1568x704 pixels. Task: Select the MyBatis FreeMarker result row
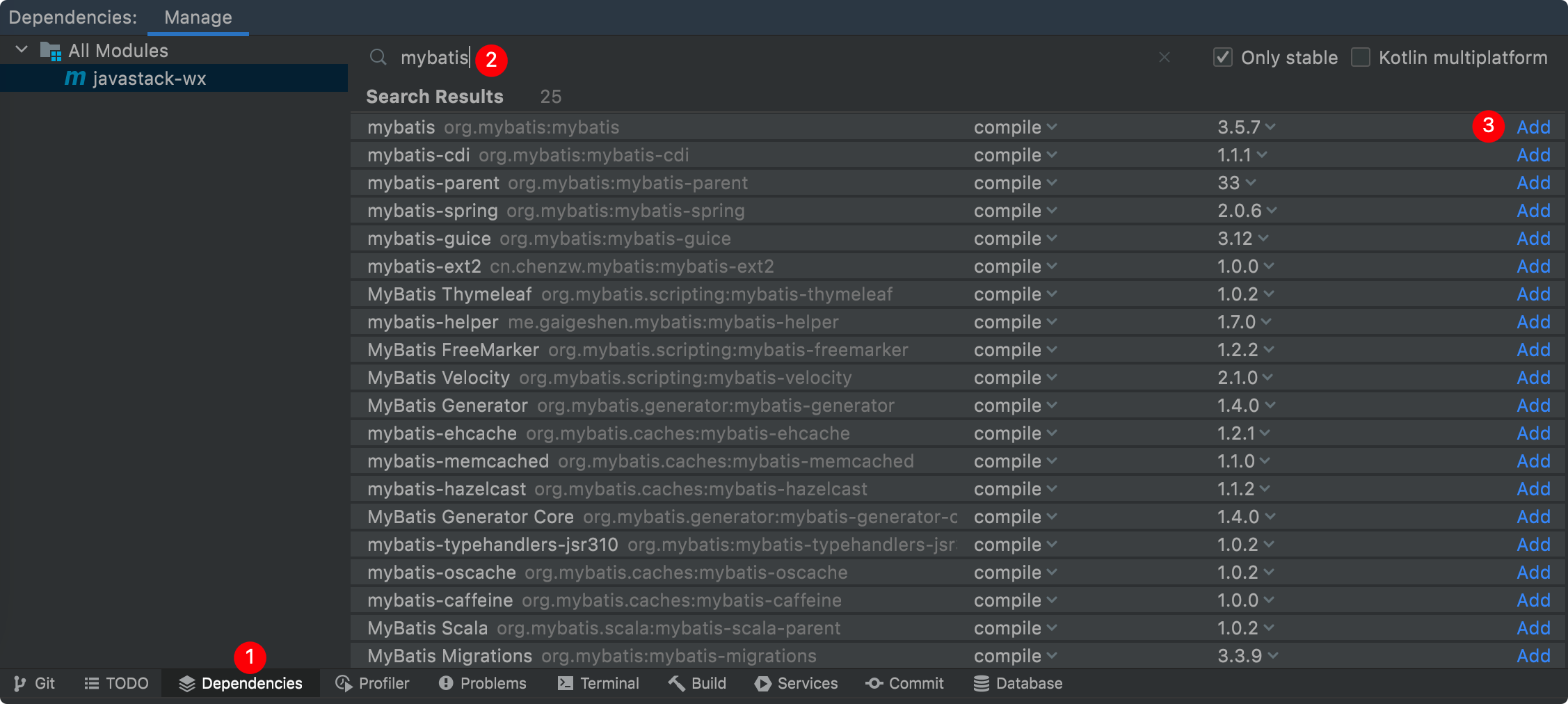pyautogui.click(x=957, y=350)
